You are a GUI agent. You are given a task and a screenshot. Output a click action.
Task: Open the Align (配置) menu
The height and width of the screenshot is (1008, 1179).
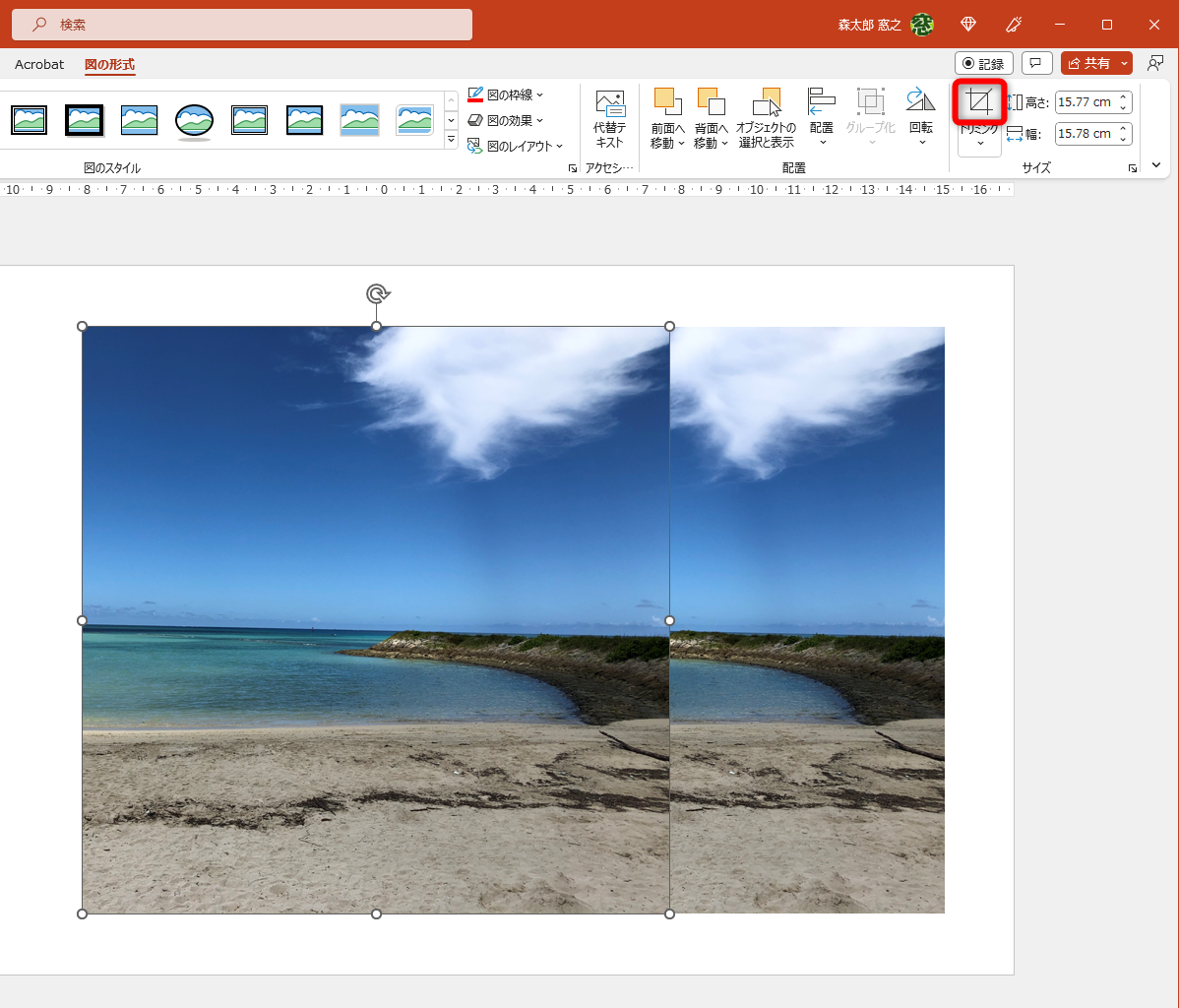pos(821,117)
